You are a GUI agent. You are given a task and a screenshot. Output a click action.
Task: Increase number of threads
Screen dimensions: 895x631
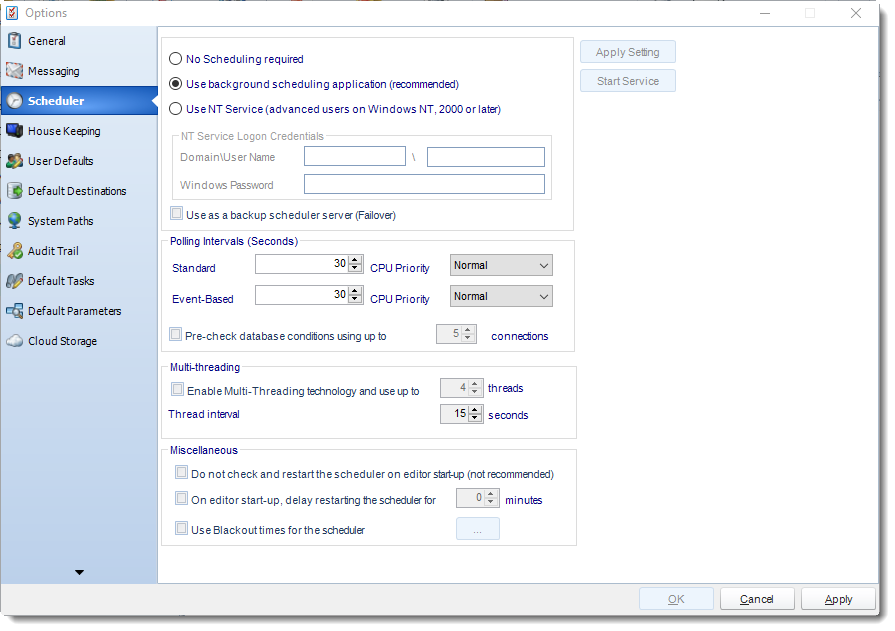(475, 384)
